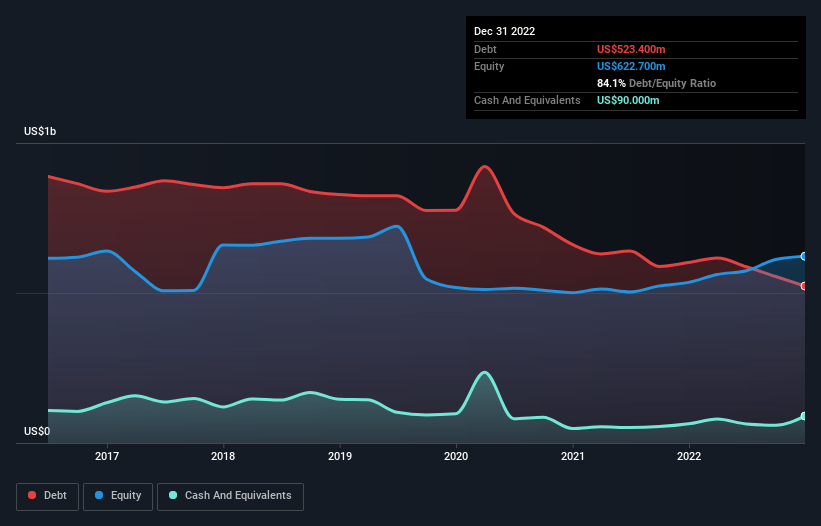Viewport: 821px width, 526px height.
Task: Click the 2019 x-axis label
Action: (340, 456)
